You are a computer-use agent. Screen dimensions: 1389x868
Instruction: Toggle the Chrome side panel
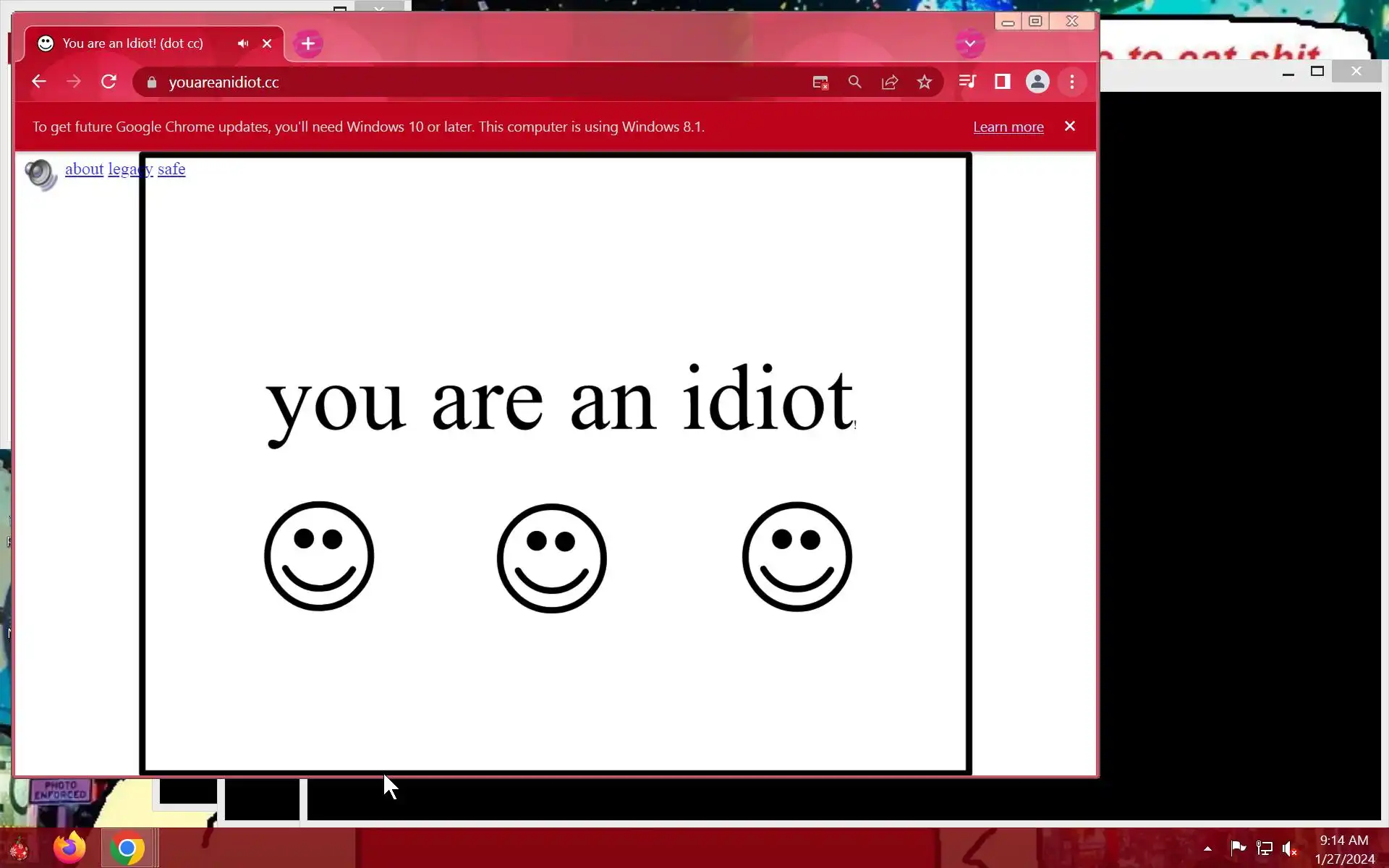1002,82
